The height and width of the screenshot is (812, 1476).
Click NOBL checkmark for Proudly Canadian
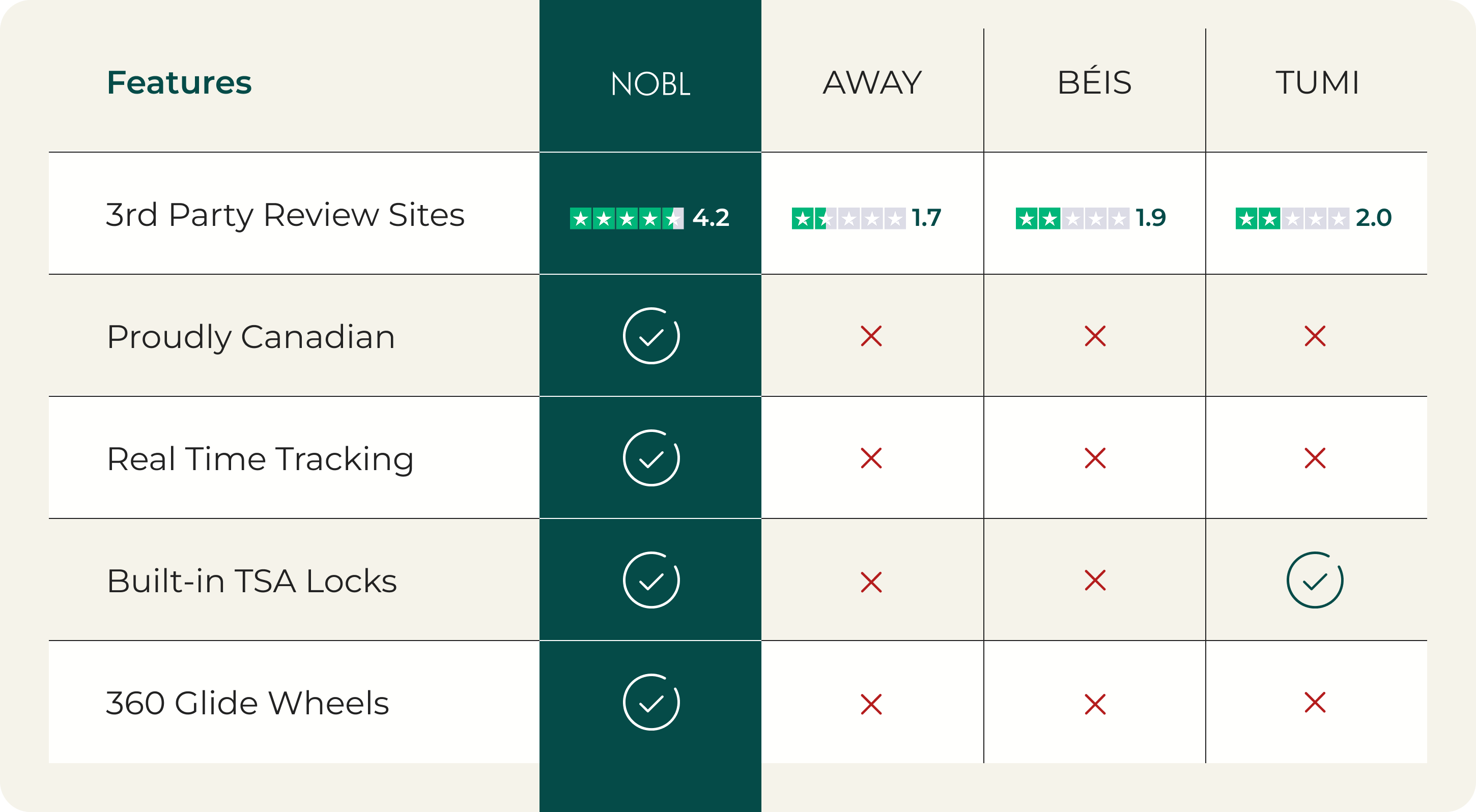pyautogui.click(x=651, y=336)
